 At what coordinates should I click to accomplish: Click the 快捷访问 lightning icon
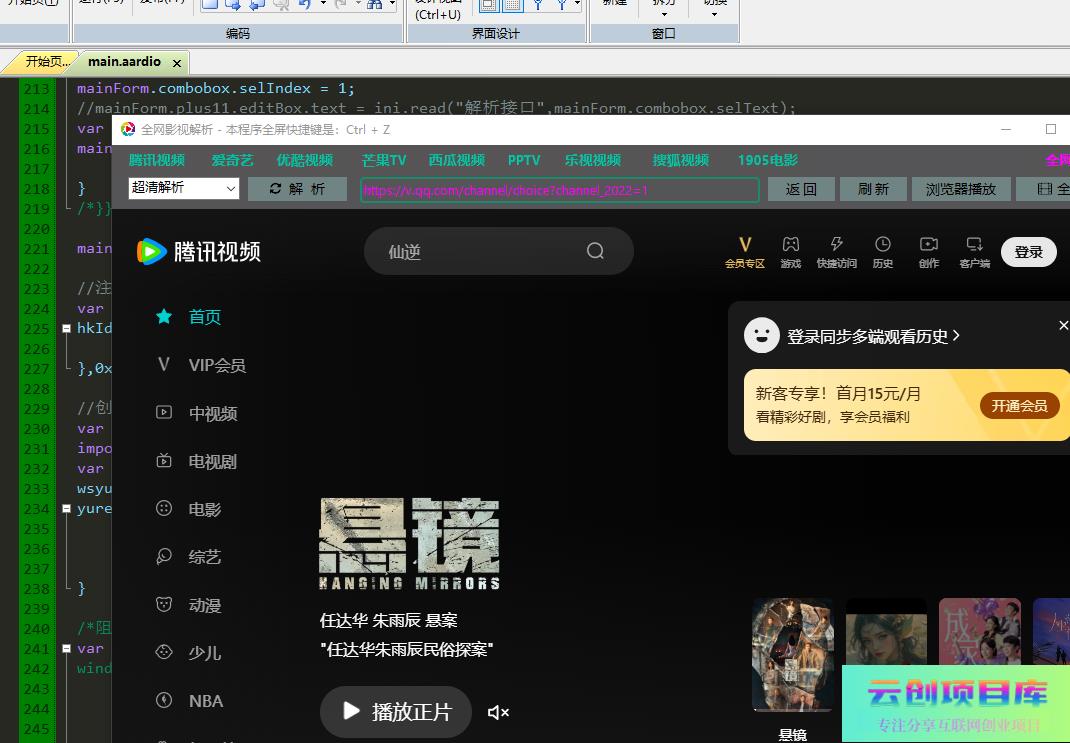(836, 245)
